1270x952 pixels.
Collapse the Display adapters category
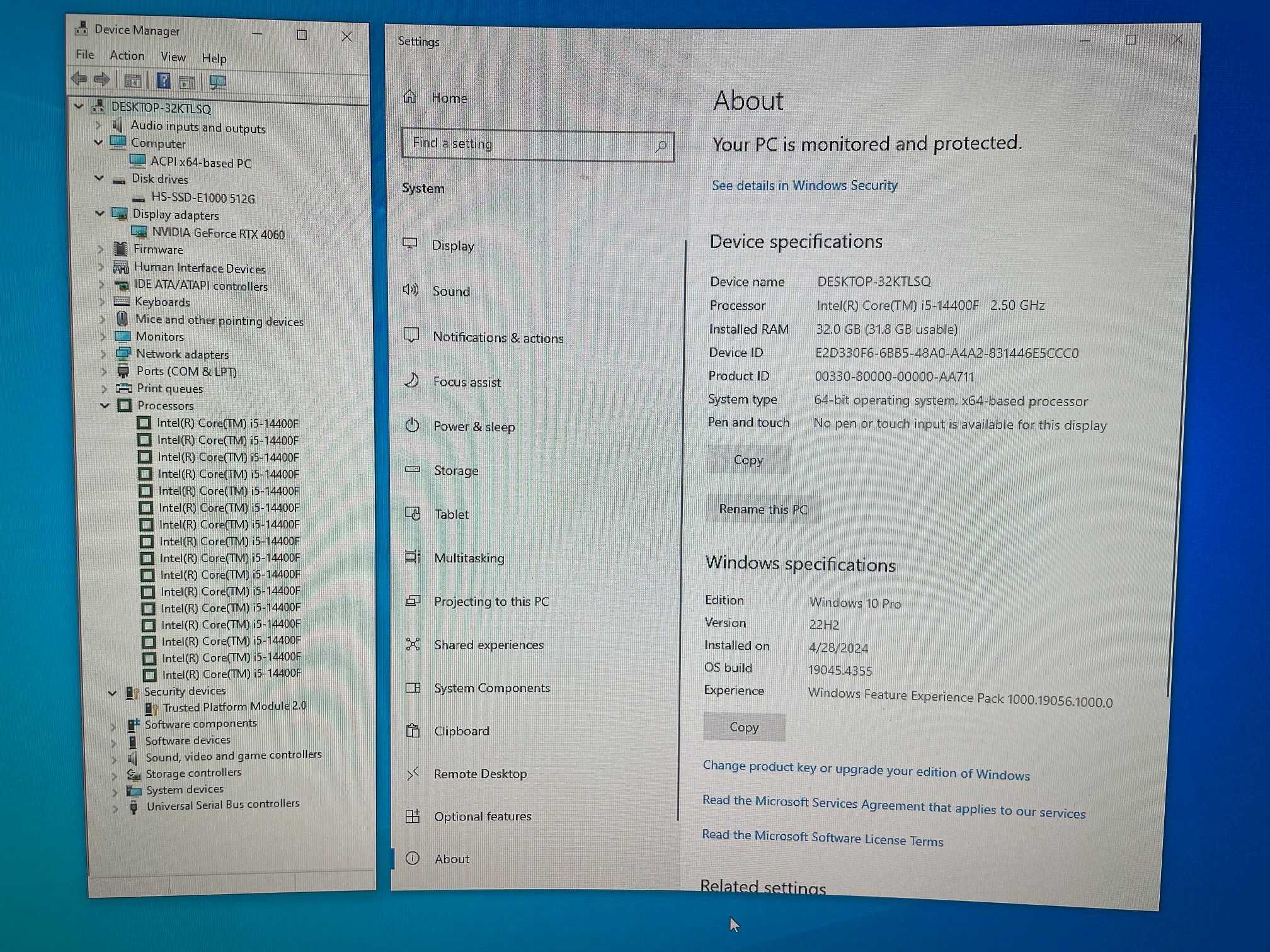100,213
